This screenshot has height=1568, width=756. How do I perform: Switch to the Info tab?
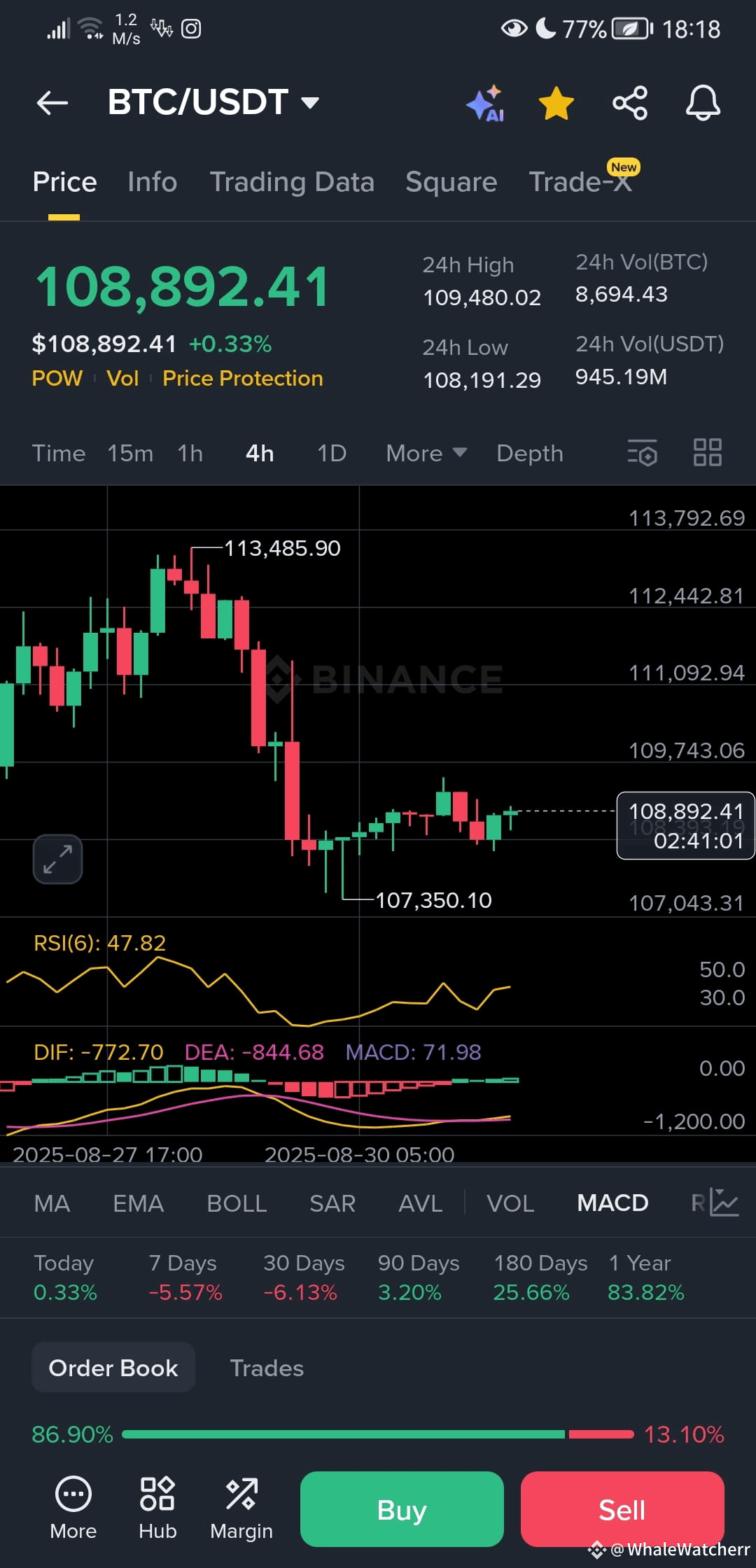tap(153, 182)
